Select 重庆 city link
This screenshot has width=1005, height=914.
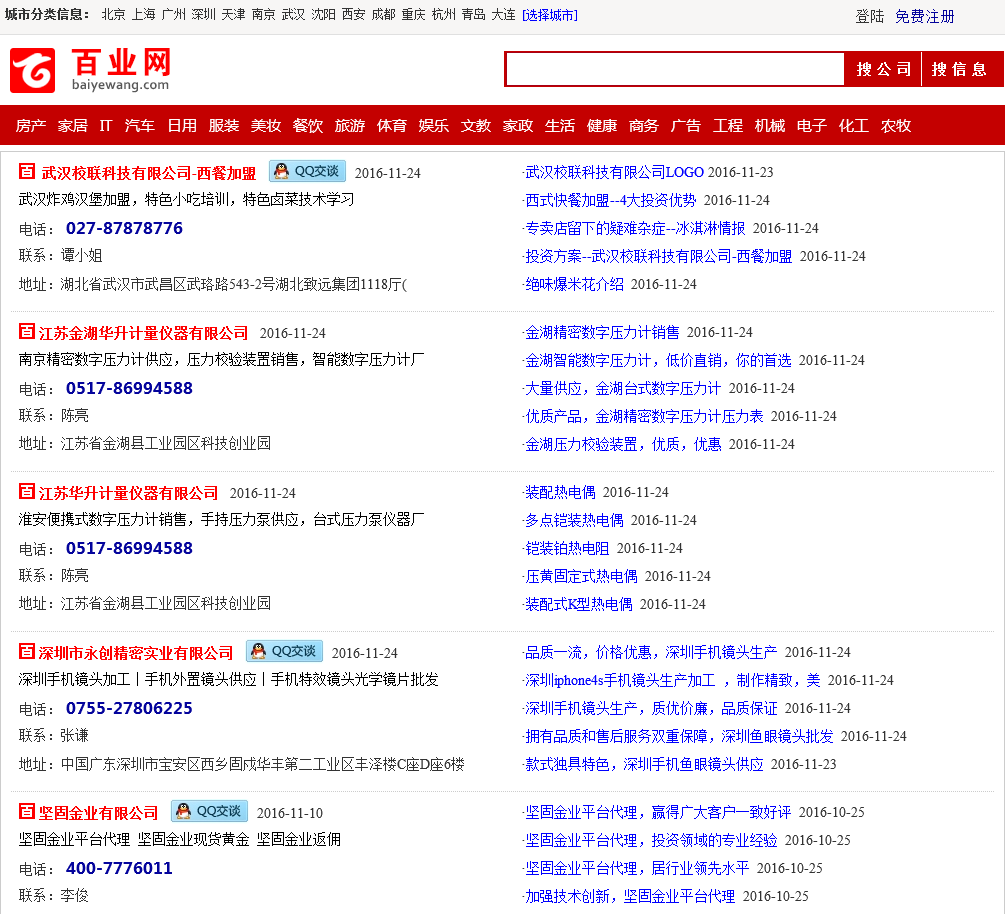pyautogui.click(x=413, y=15)
